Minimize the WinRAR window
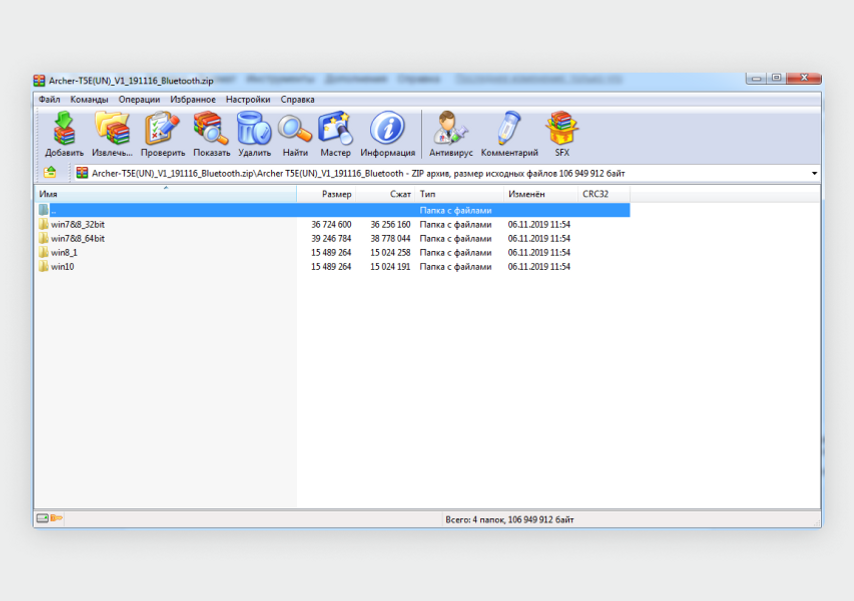The width and height of the screenshot is (854, 601). point(756,78)
